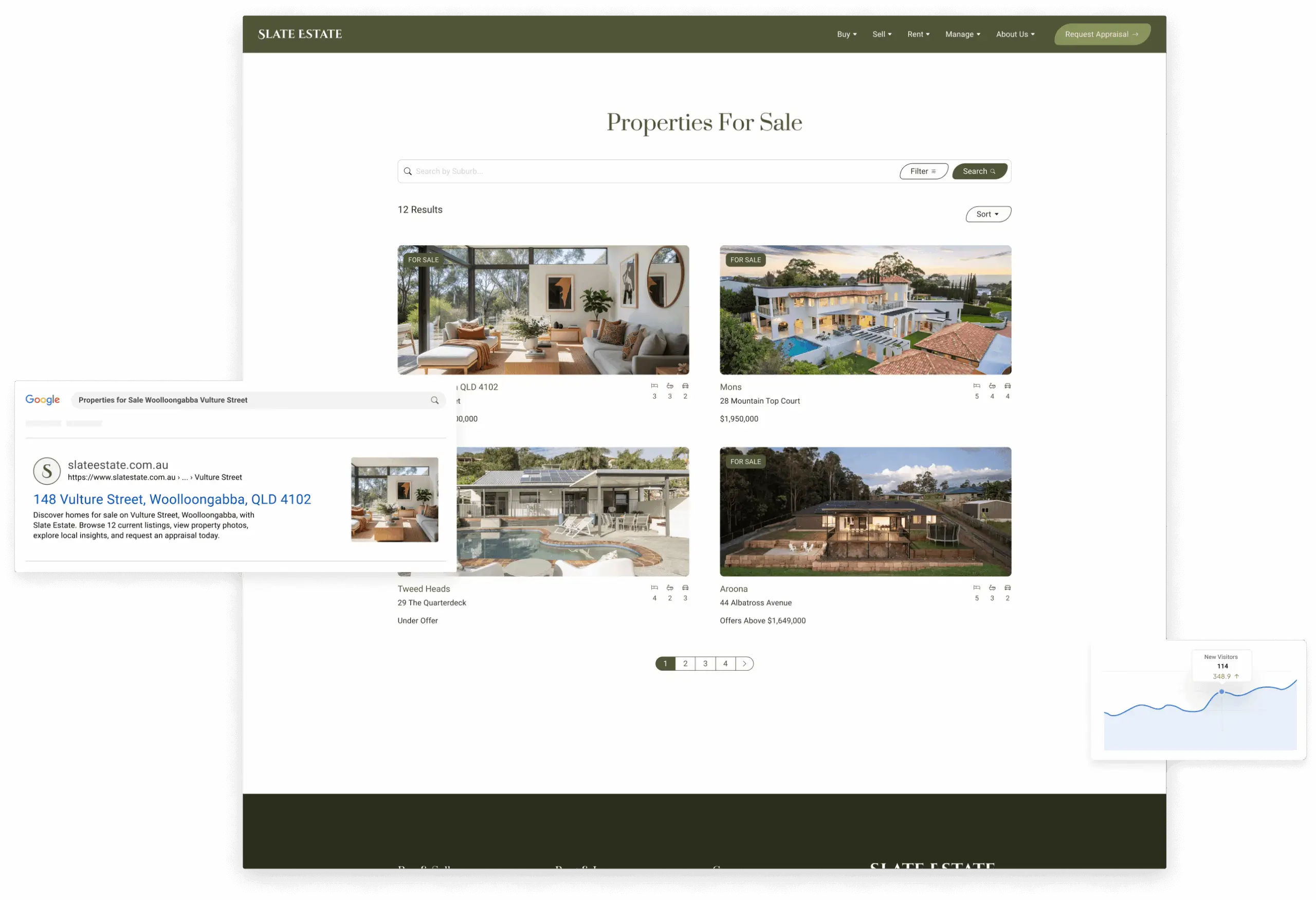Click the next page arrow in pagination
1316x900 pixels.
click(745, 664)
